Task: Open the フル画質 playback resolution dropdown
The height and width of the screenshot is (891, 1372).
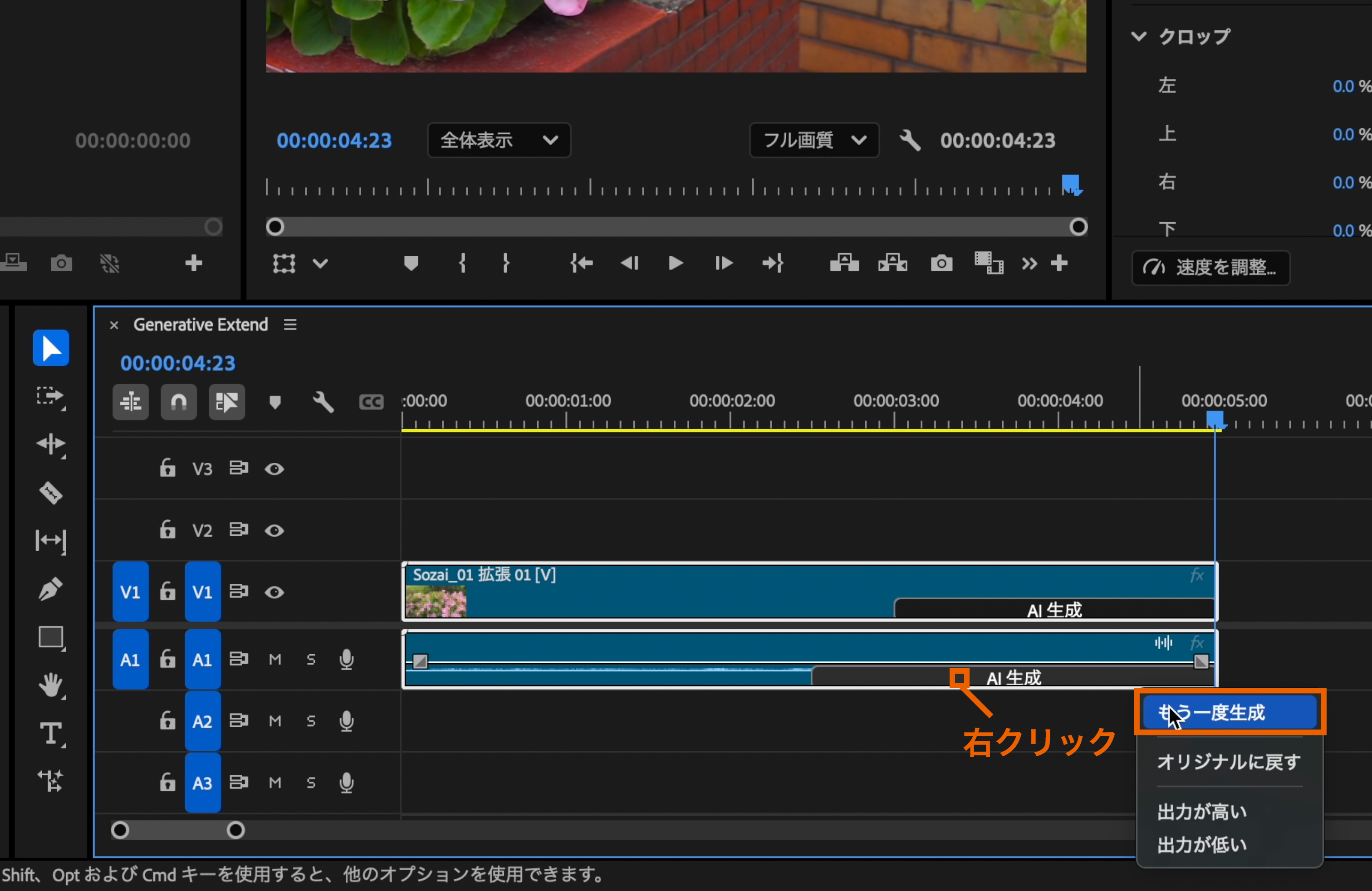Action: point(813,140)
